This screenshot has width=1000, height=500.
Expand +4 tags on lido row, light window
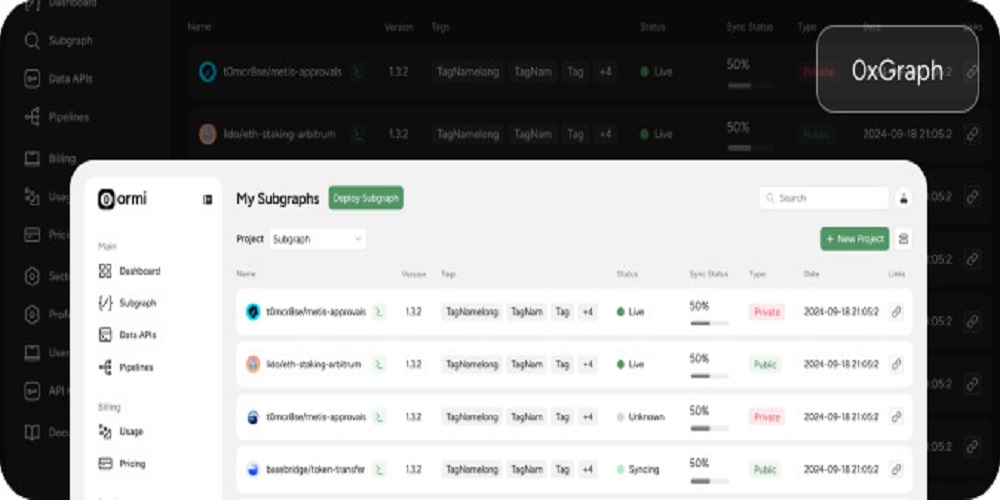click(x=587, y=364)
